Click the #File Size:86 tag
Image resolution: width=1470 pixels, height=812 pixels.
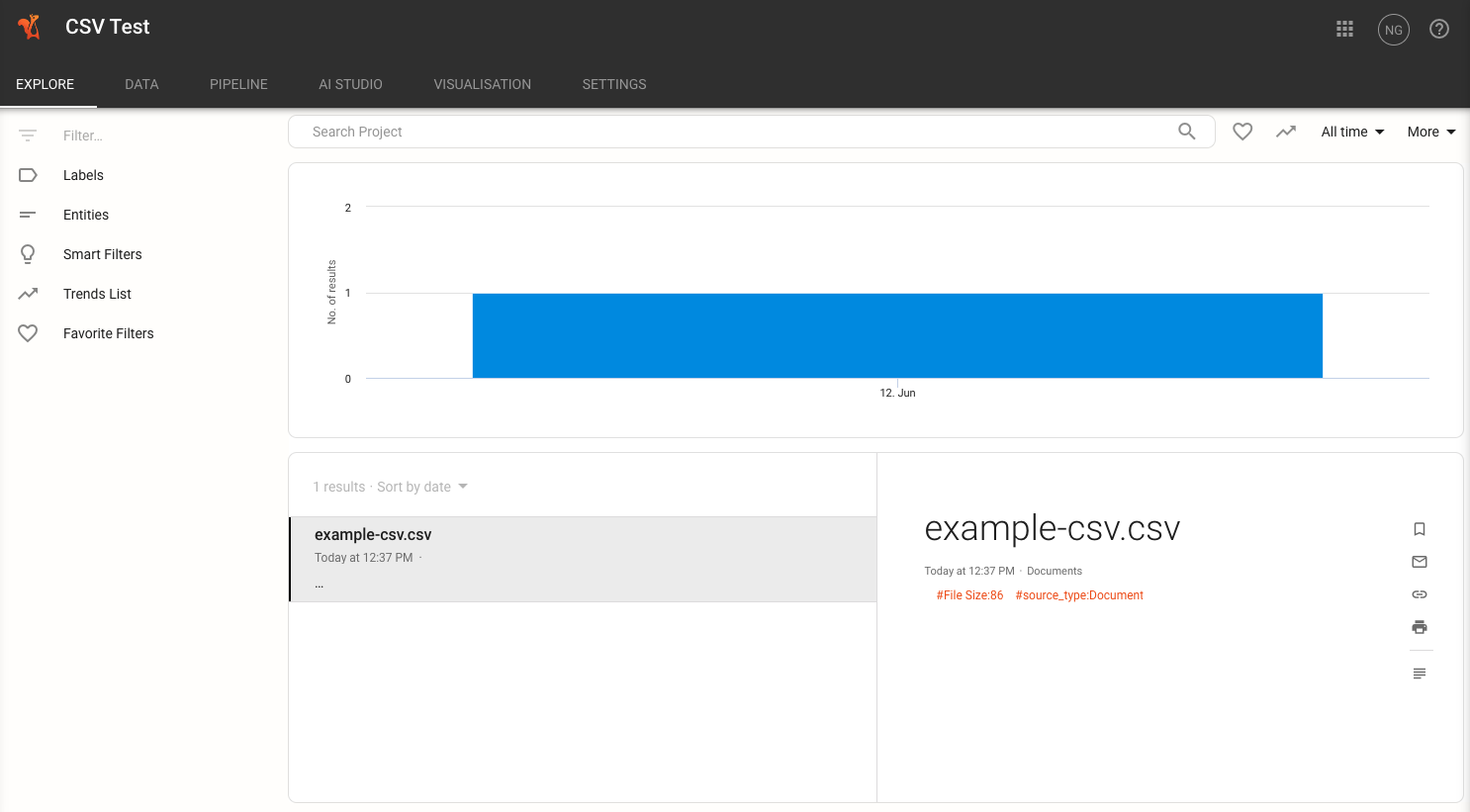click(969, 595)
